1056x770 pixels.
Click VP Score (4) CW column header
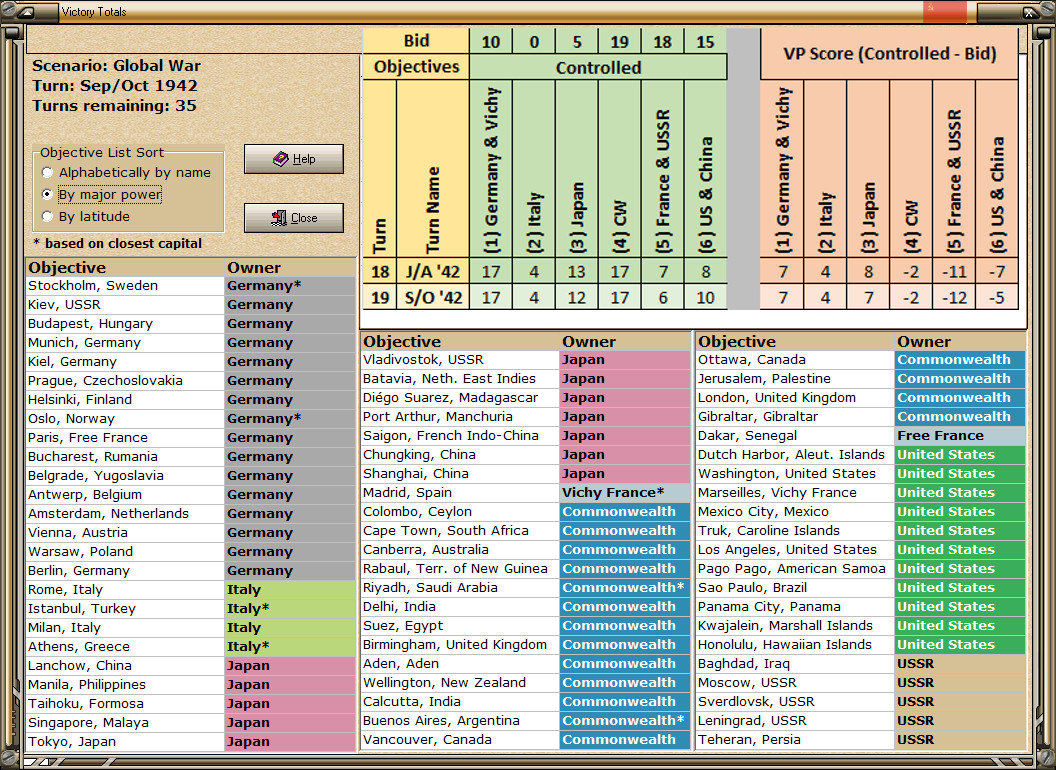coord(911,168)
